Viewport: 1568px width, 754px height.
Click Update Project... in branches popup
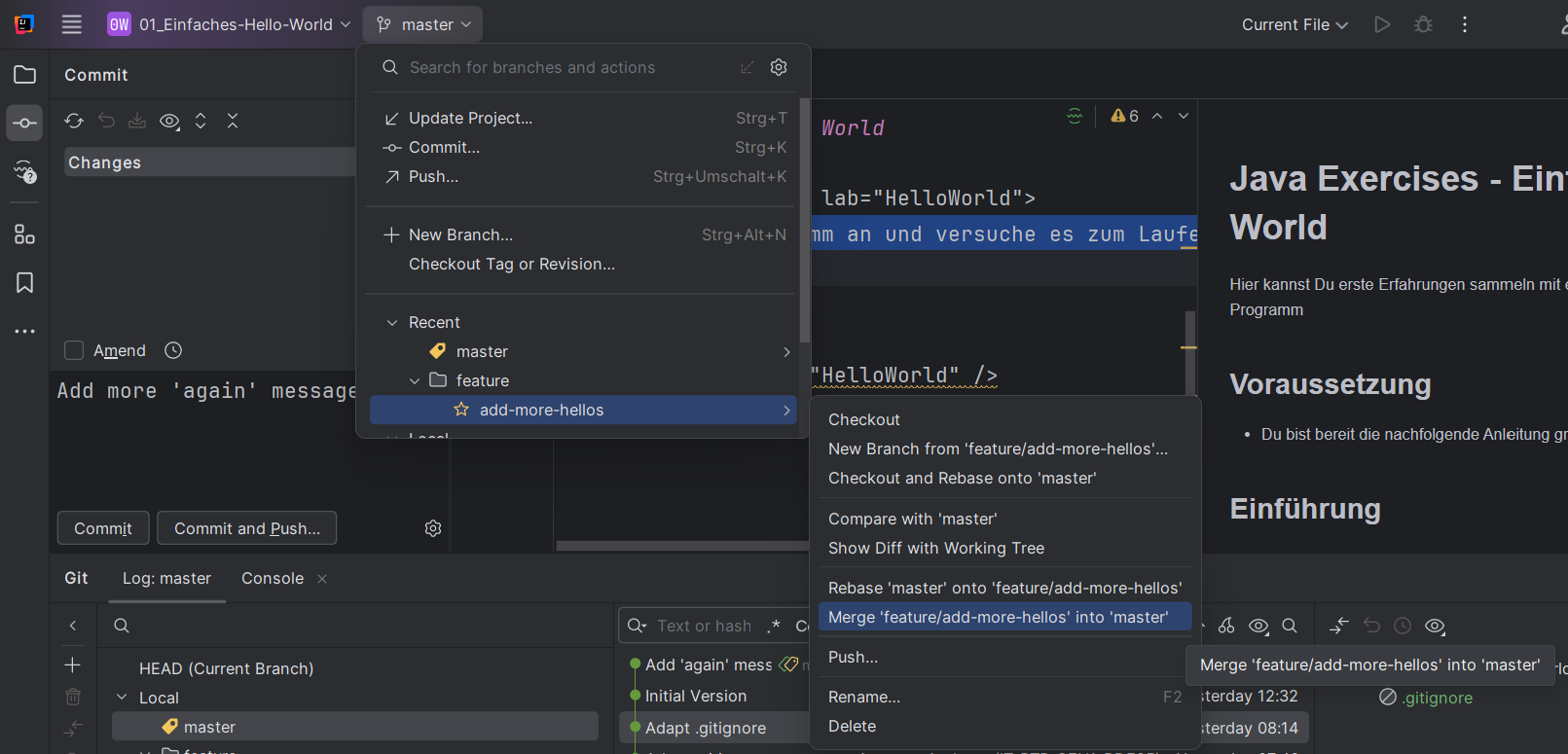pos(584,118)
